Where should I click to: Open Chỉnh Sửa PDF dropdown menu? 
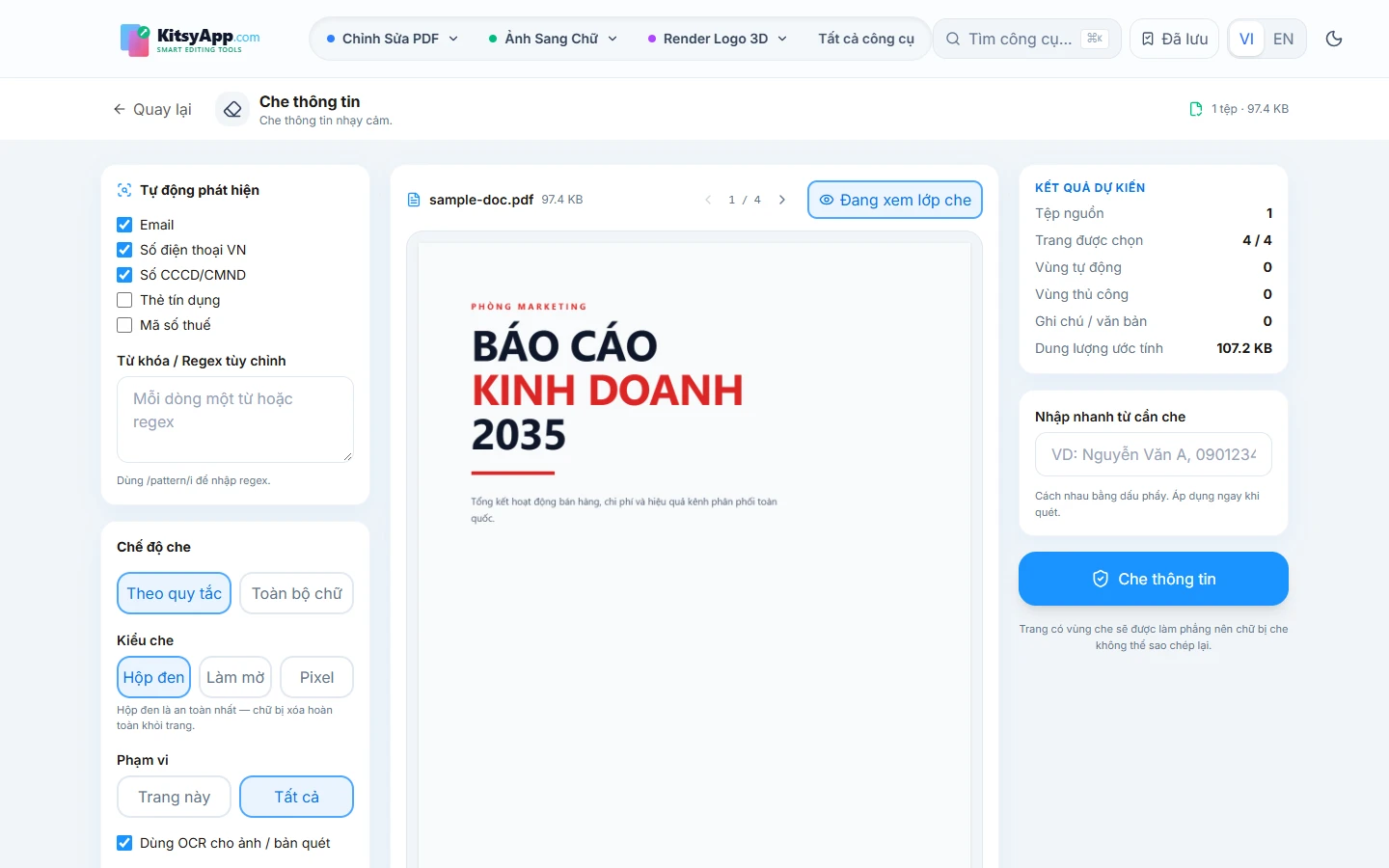pos(393,39)
